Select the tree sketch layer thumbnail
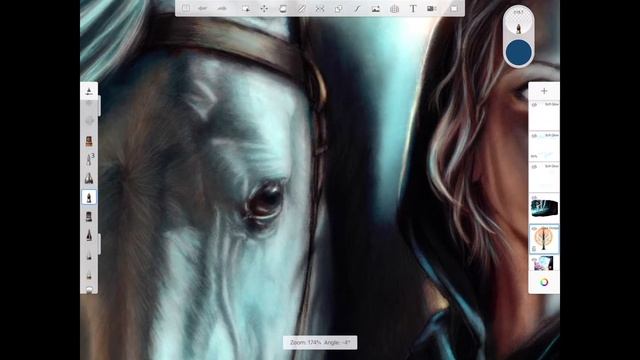 tap(544, 239)
